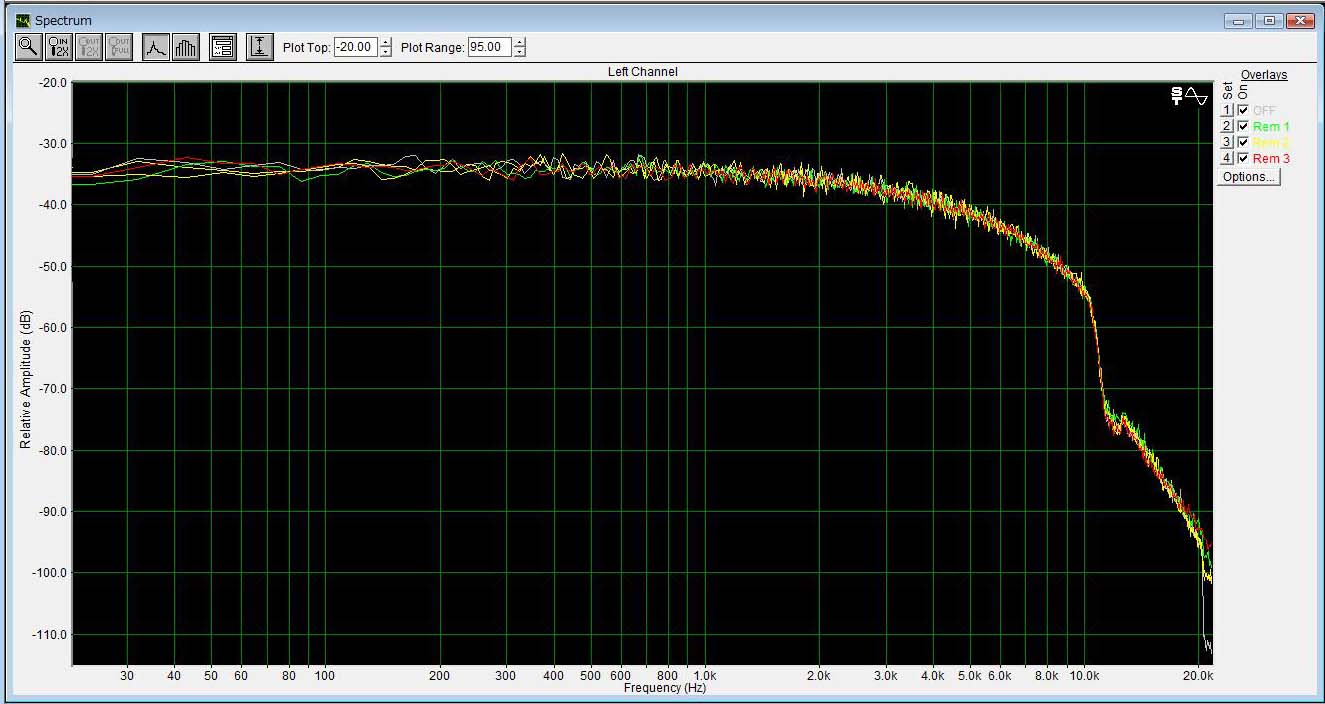Increase Plot Top value with up arrow

(x=386, y=42)
